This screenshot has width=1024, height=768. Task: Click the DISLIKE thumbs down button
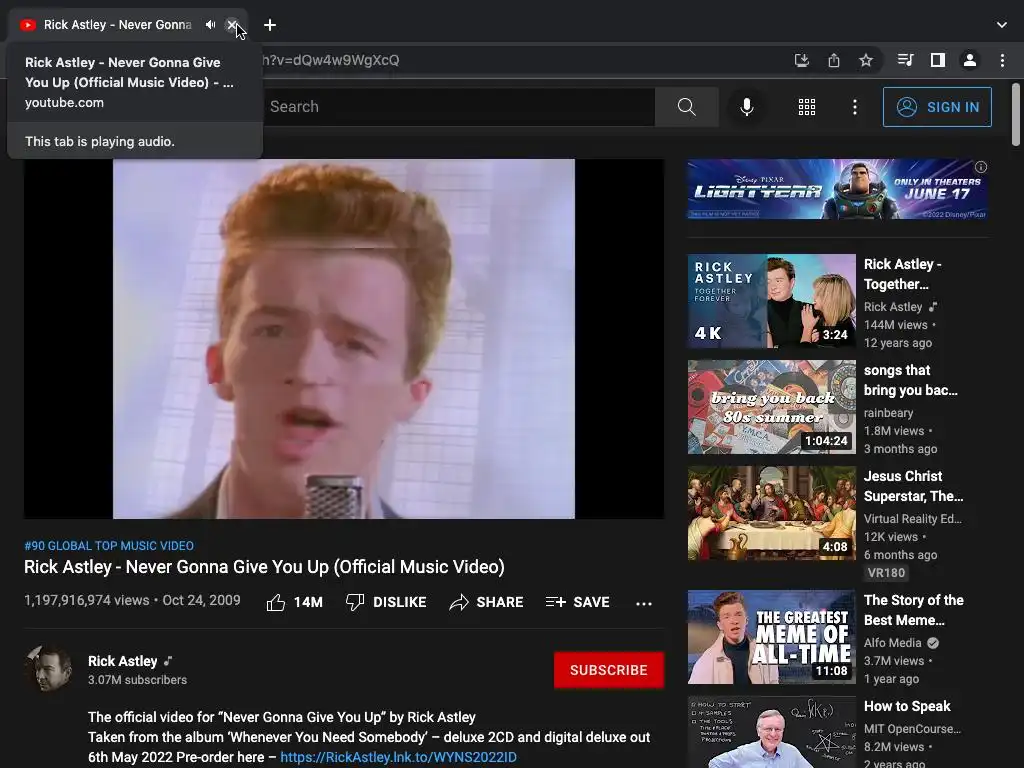click(386, 602)
